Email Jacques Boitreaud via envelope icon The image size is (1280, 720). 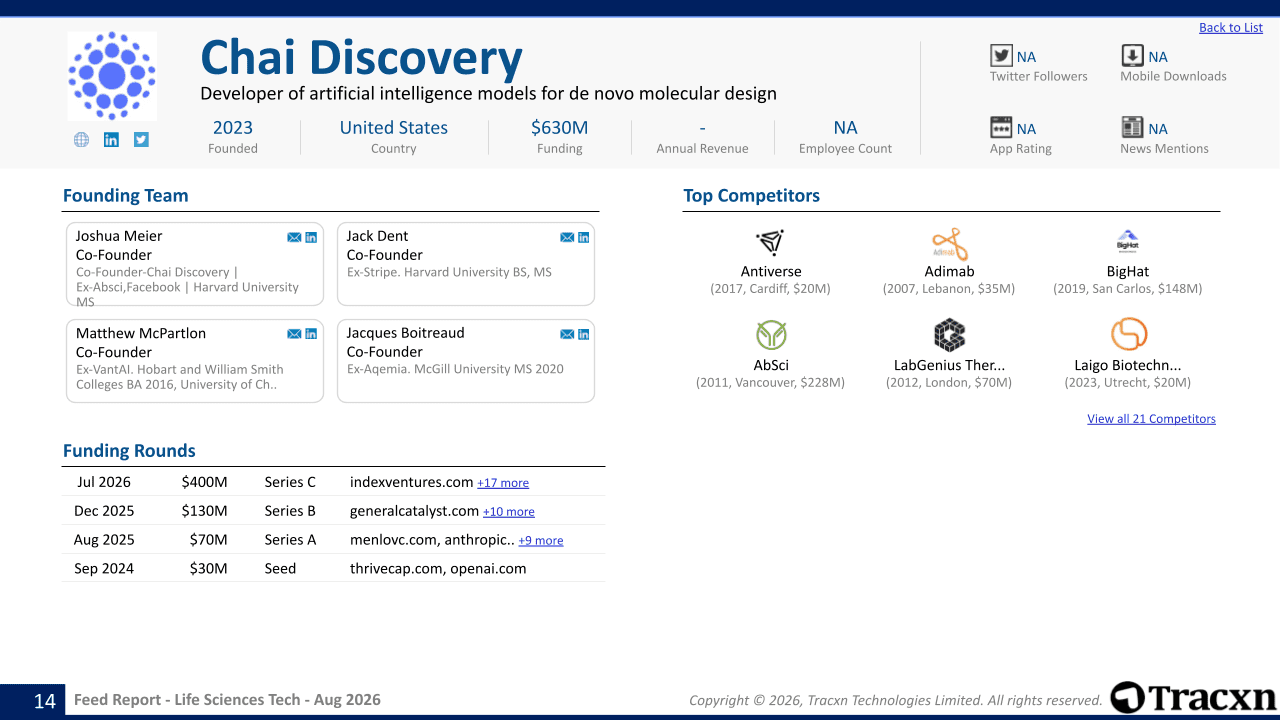(567, 334)
